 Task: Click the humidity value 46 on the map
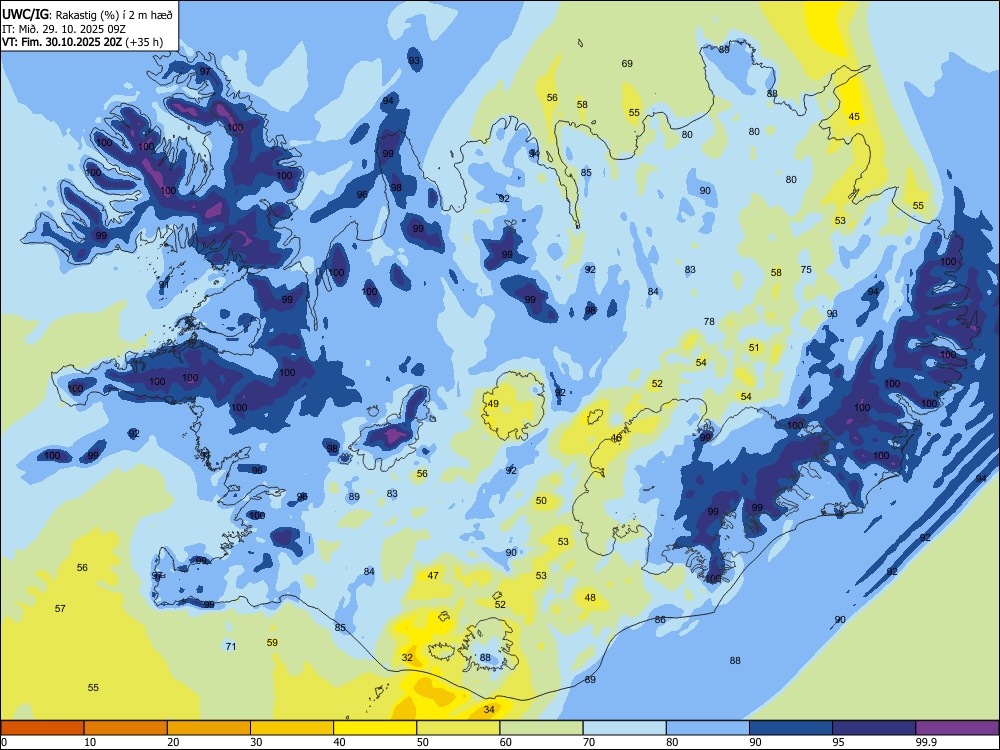click(616, 438)
